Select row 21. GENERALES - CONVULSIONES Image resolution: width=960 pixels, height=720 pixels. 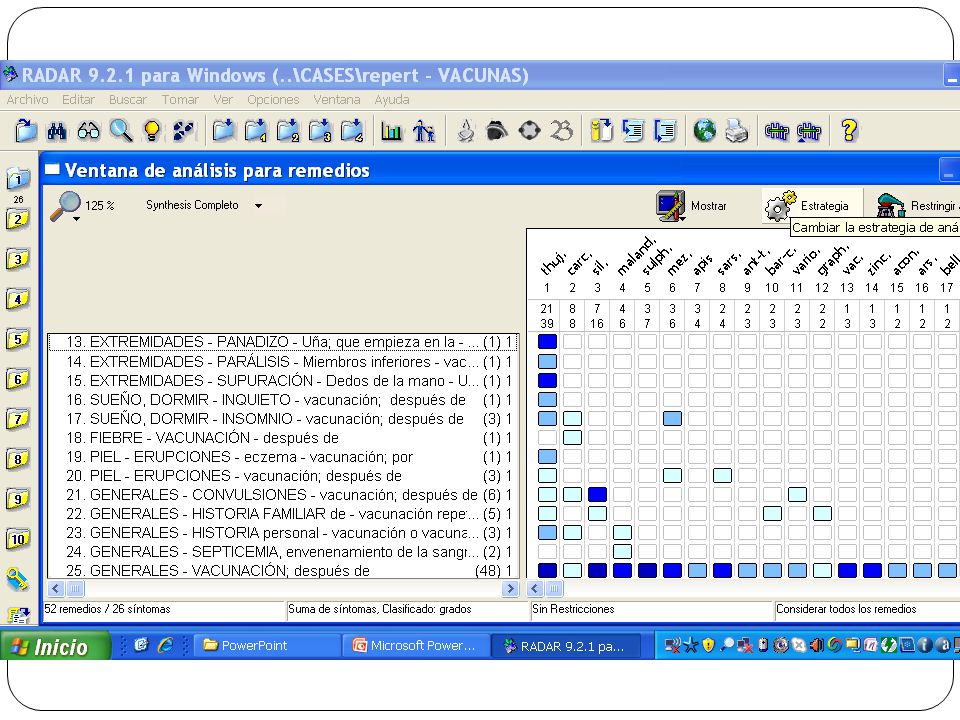tap(283, 495)
